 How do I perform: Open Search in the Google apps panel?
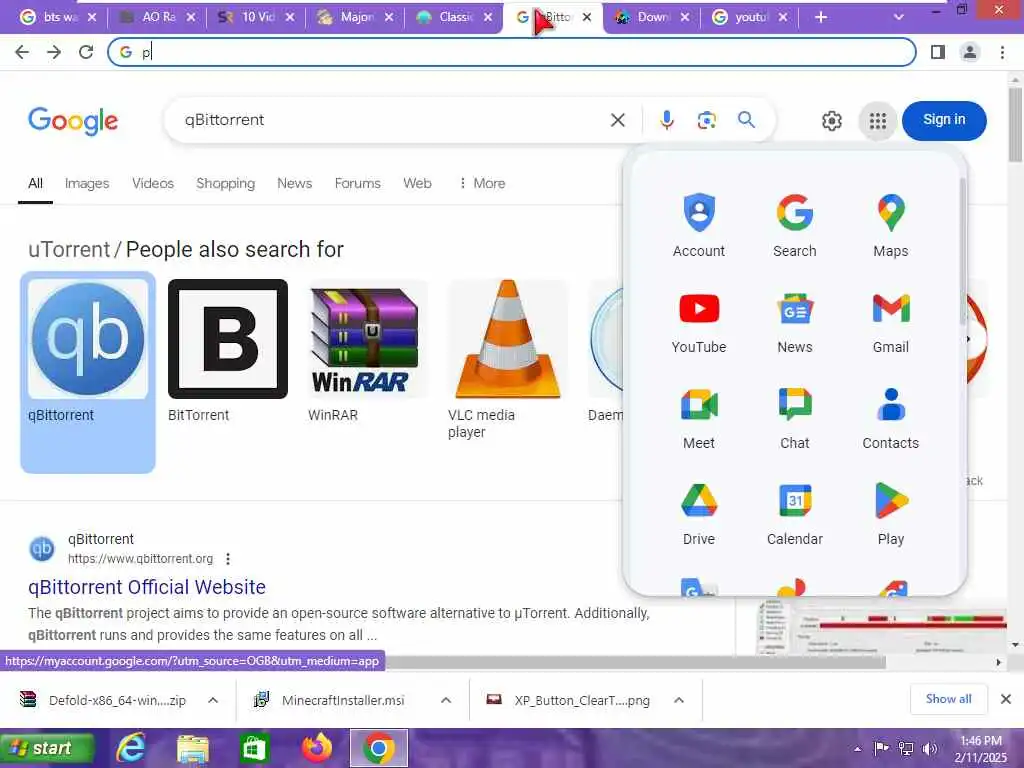(x=795, y=225)
